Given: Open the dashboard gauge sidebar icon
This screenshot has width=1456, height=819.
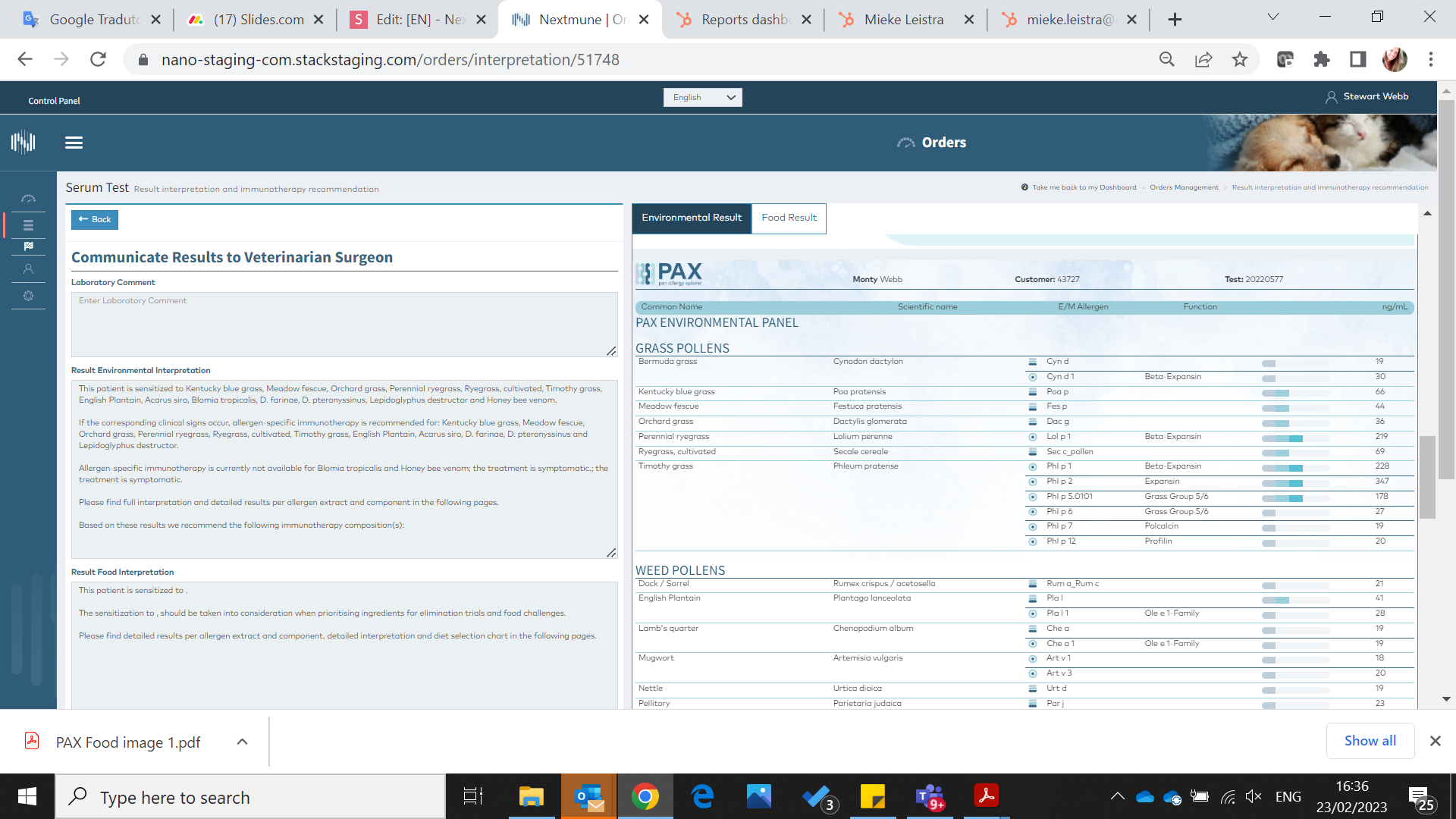Looking at the screenshot, I should tap(28, 199).
